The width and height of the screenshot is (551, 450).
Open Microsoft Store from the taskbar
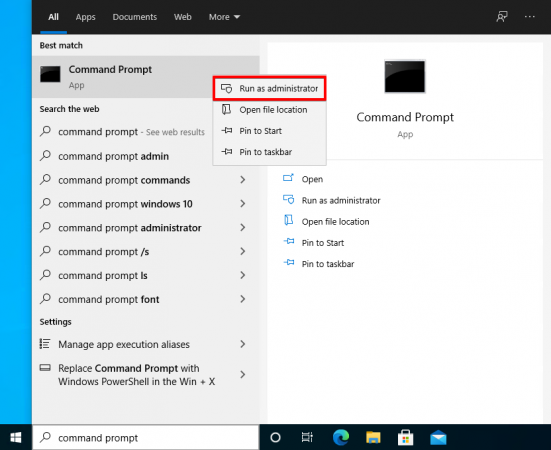pyautogui.click(x=405, y=438)
